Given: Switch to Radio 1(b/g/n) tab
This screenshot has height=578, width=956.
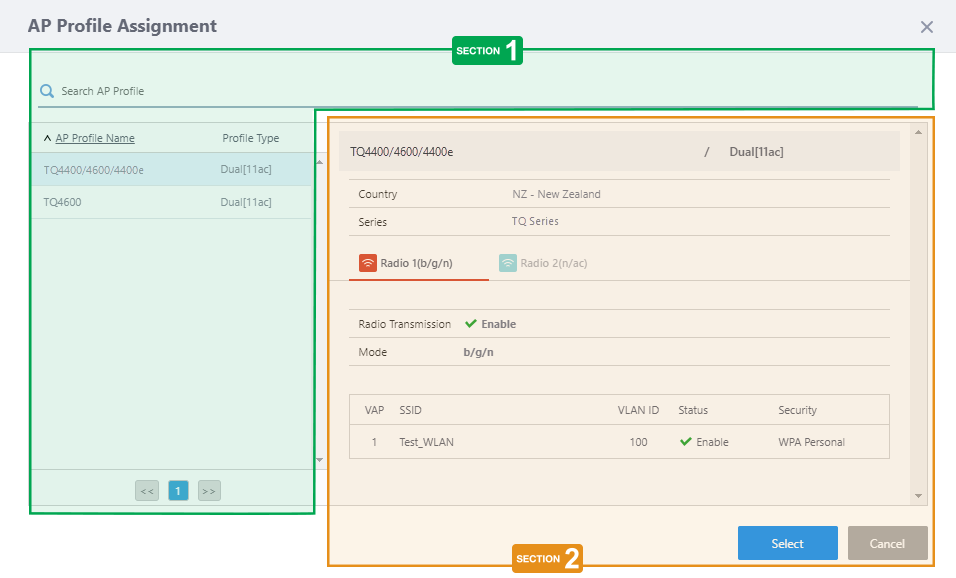Looking at the screenshot, I should point(416,264).
